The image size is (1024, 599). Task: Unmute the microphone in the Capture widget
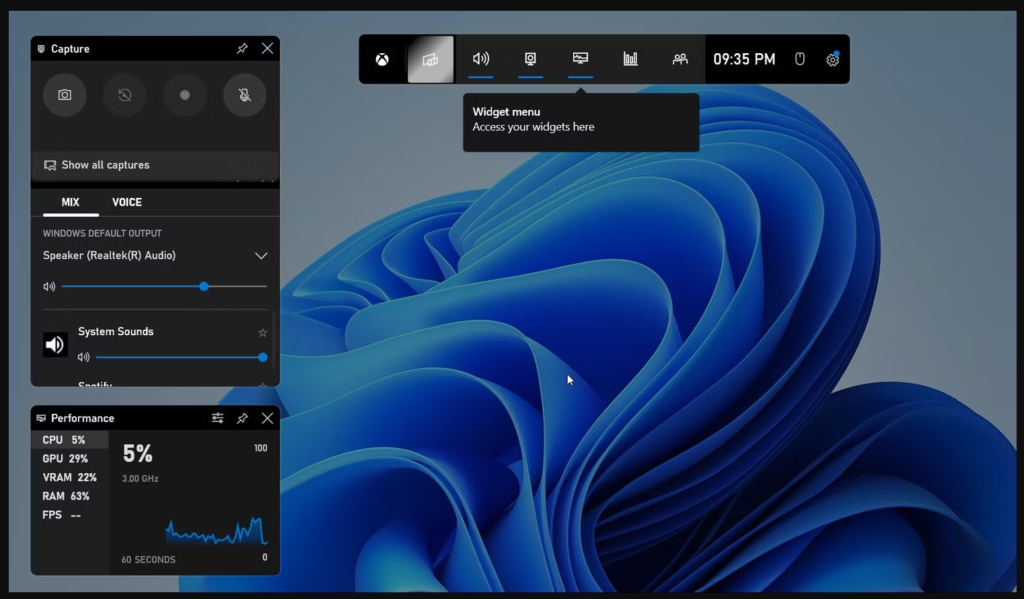tap(245, 95)
